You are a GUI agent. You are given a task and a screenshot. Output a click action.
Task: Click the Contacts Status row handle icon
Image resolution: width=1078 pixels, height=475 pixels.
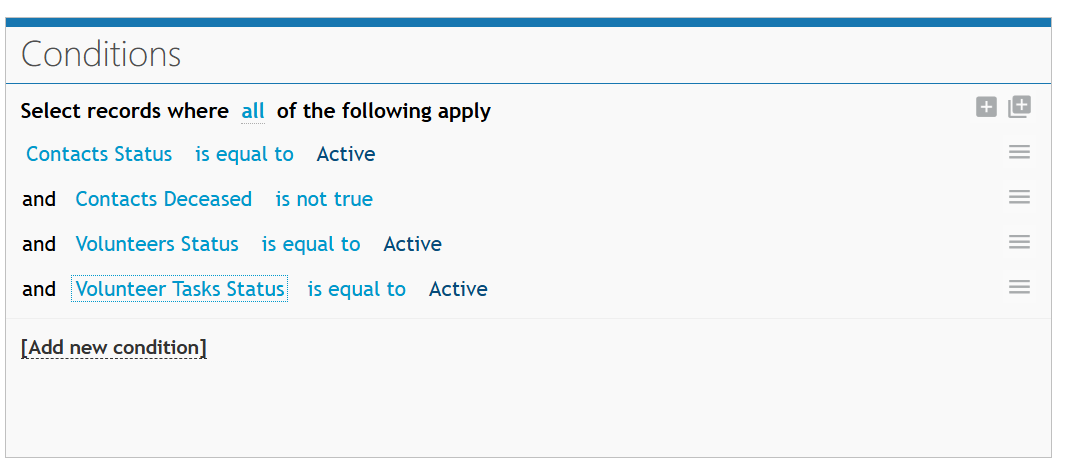tap(1019, 152)
